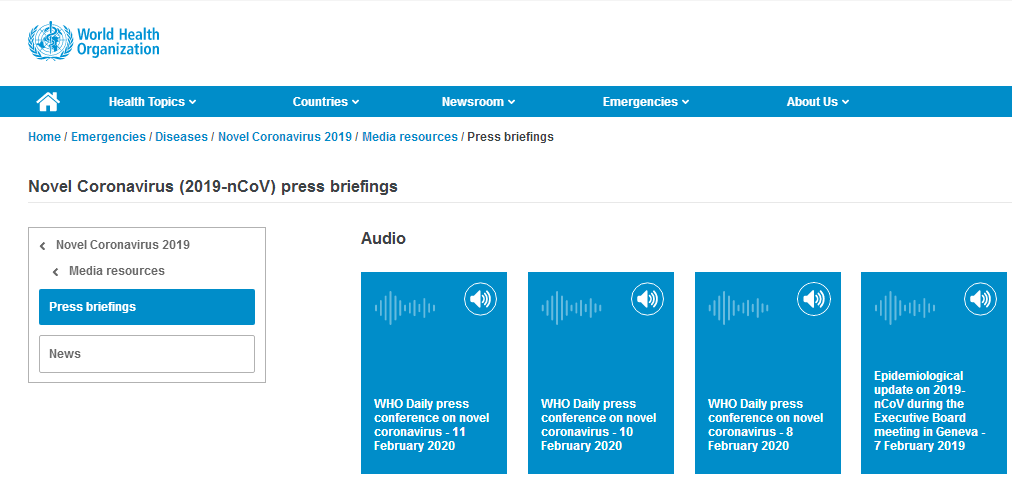The height and width of the screenshot is (480, 1012).
Task: Click the Diseases breadcrumb link
Action: coord(181,137)
